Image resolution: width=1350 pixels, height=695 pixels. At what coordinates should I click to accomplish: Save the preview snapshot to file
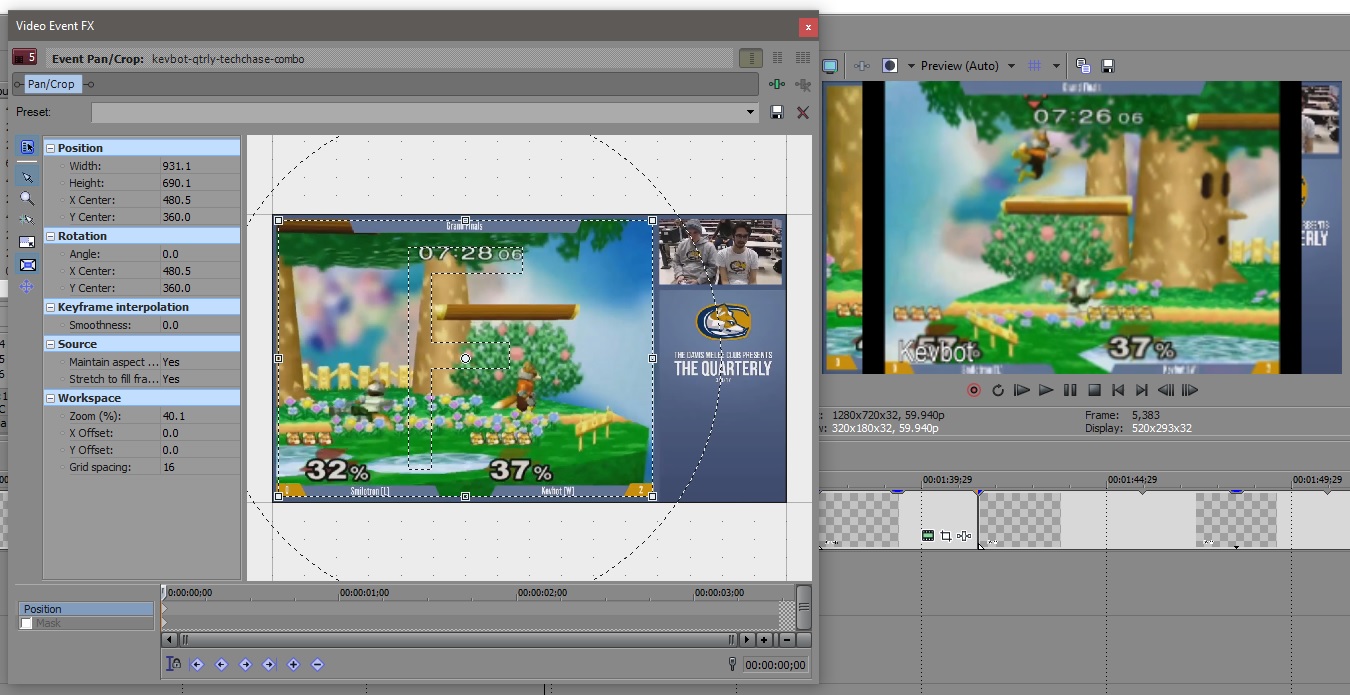(1108, 66)
